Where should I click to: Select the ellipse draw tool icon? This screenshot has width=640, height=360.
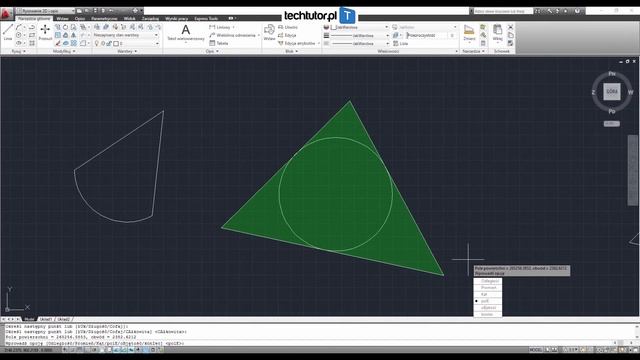coord(19,43)
